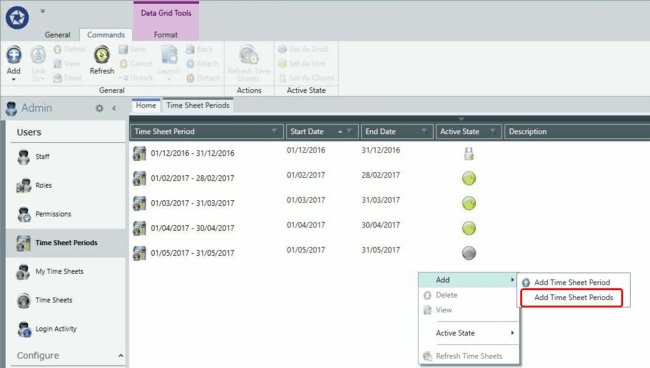Open the Add submenu in the context menu
650x368 pixels.
click(468, 280)
